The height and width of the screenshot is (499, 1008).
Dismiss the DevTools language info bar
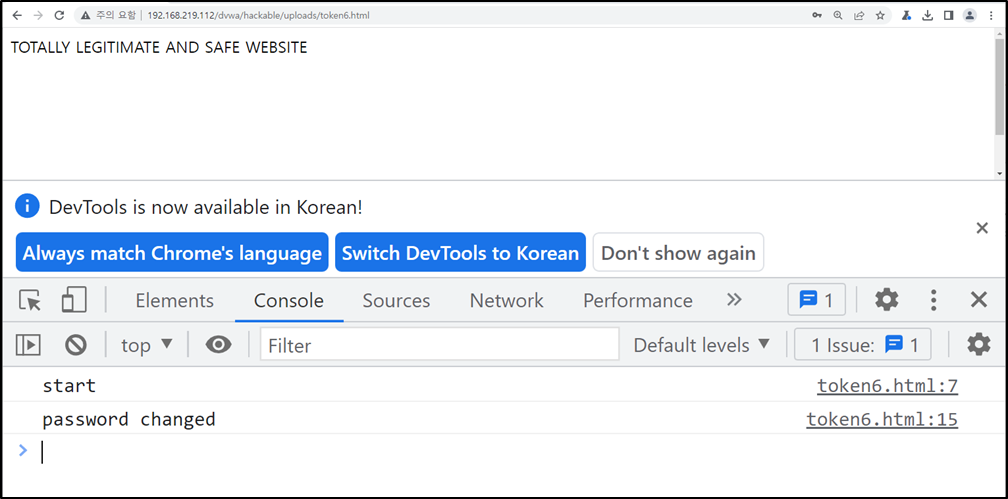coord(982,228)
